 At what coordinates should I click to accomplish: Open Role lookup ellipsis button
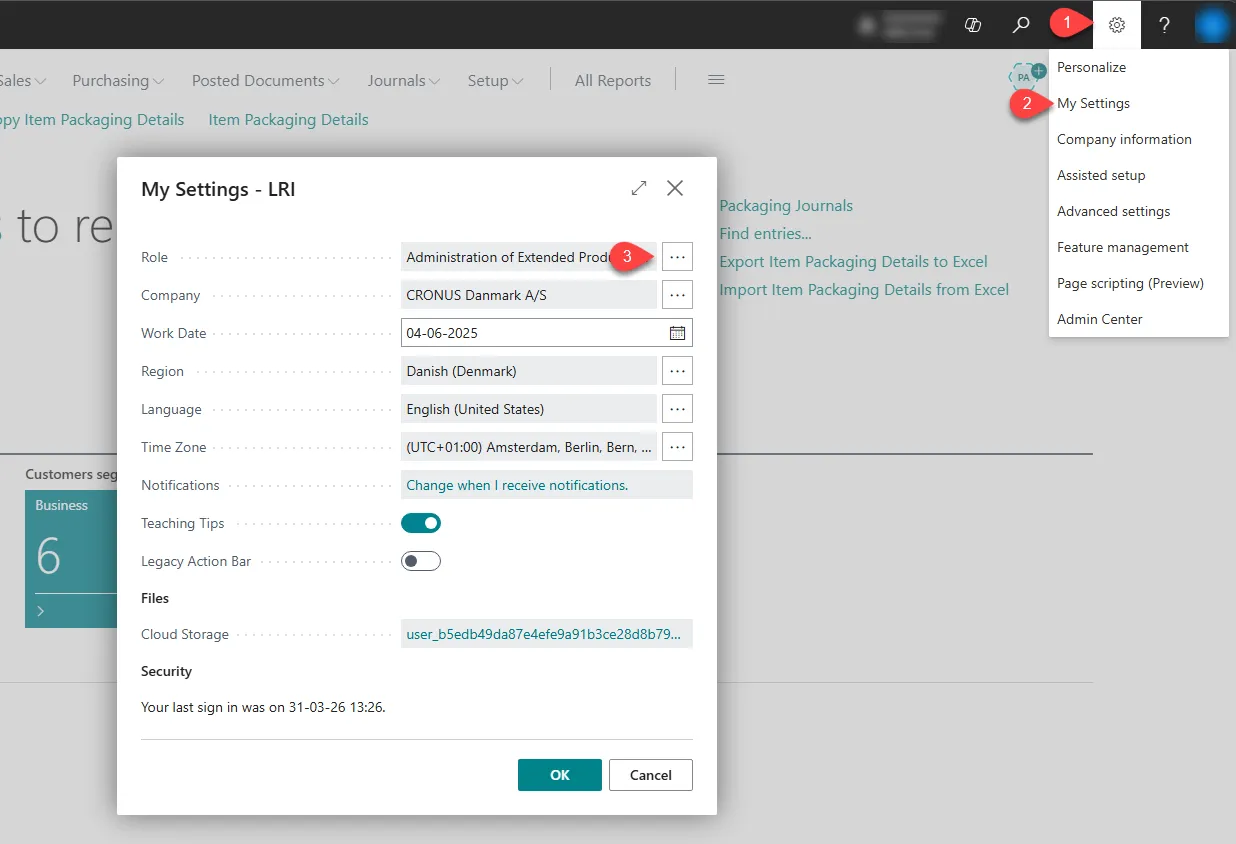pyautogui.click(x=677, y=257)
